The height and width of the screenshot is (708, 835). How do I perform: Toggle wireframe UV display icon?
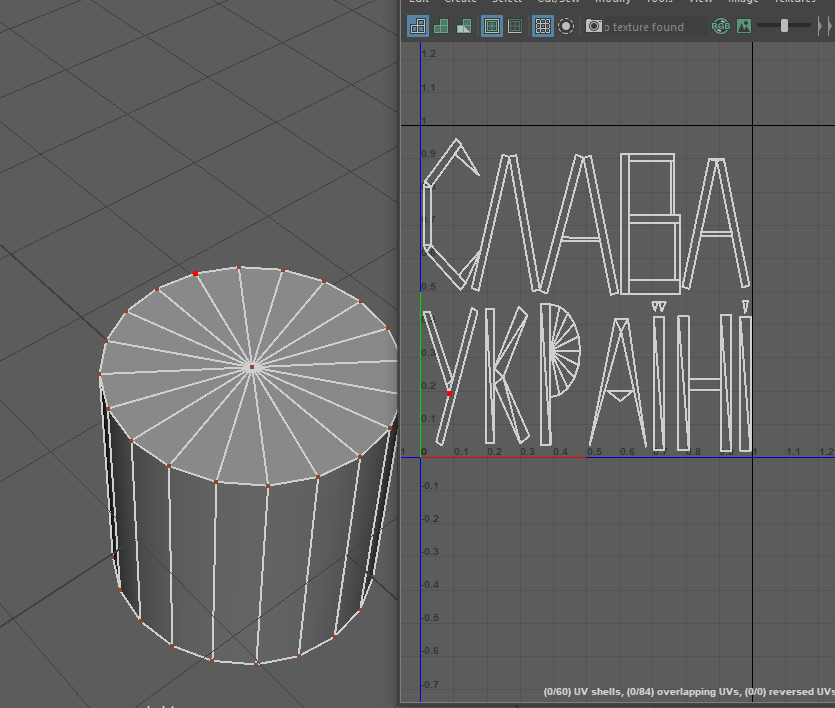(418, 26)
